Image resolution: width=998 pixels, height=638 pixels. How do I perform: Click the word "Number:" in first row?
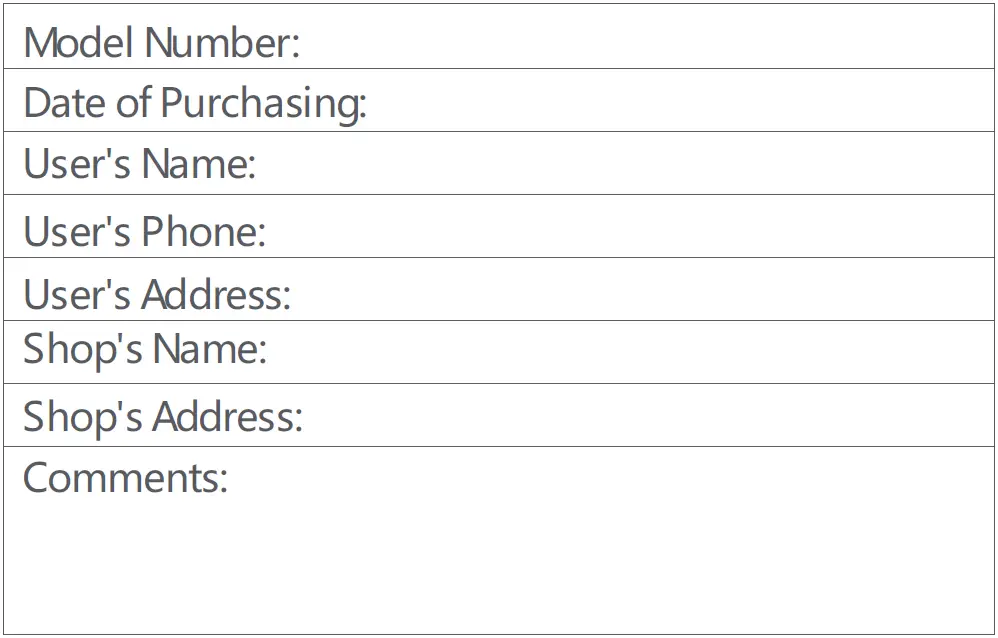coord(222,43)
